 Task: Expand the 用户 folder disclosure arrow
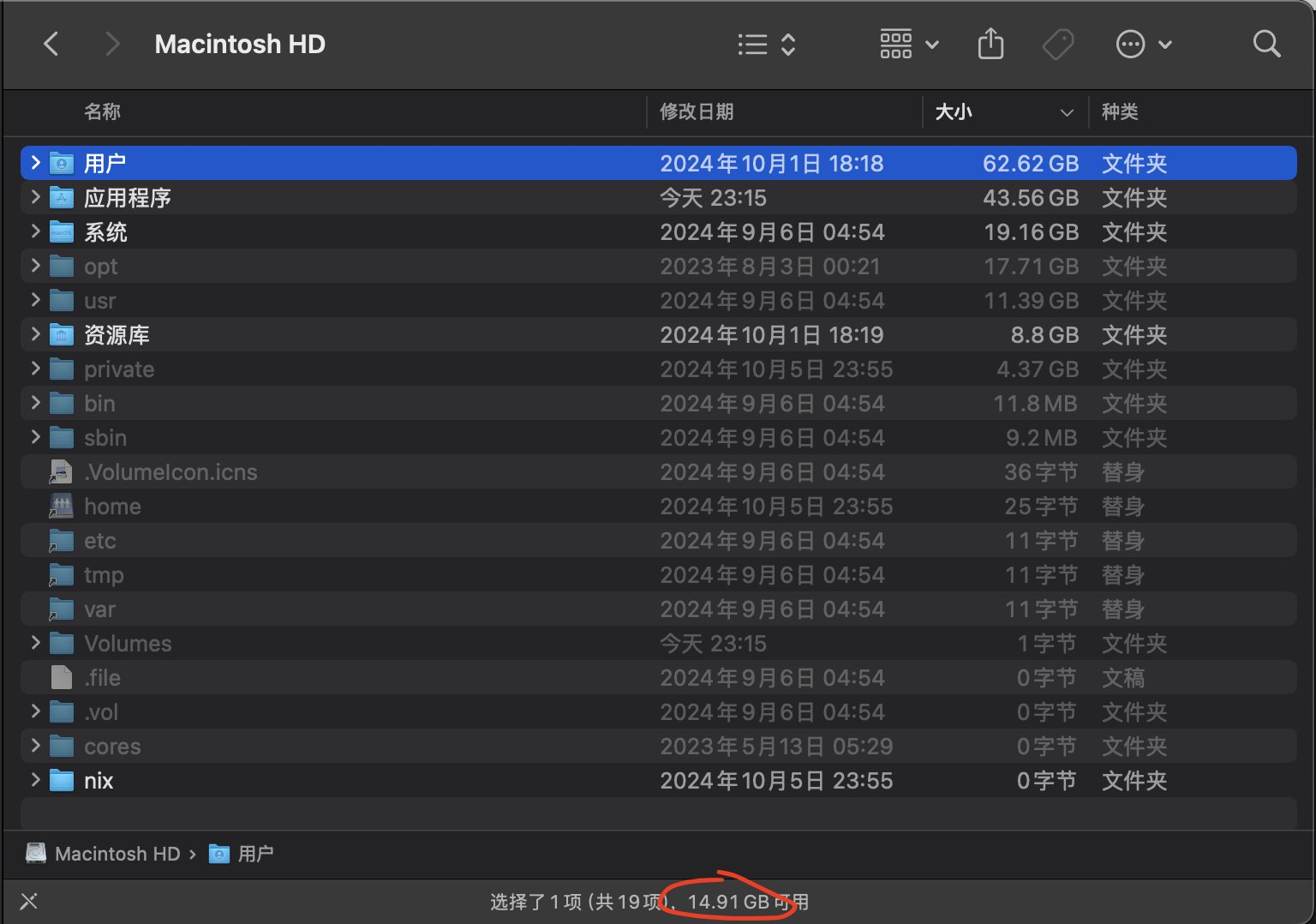(35, 163)
